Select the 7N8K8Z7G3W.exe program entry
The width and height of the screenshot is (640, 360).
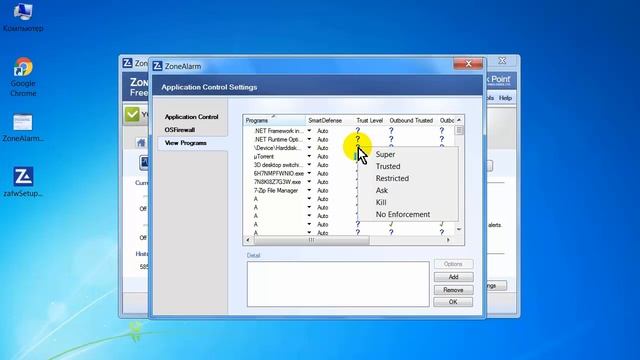[x=277, y=182]
